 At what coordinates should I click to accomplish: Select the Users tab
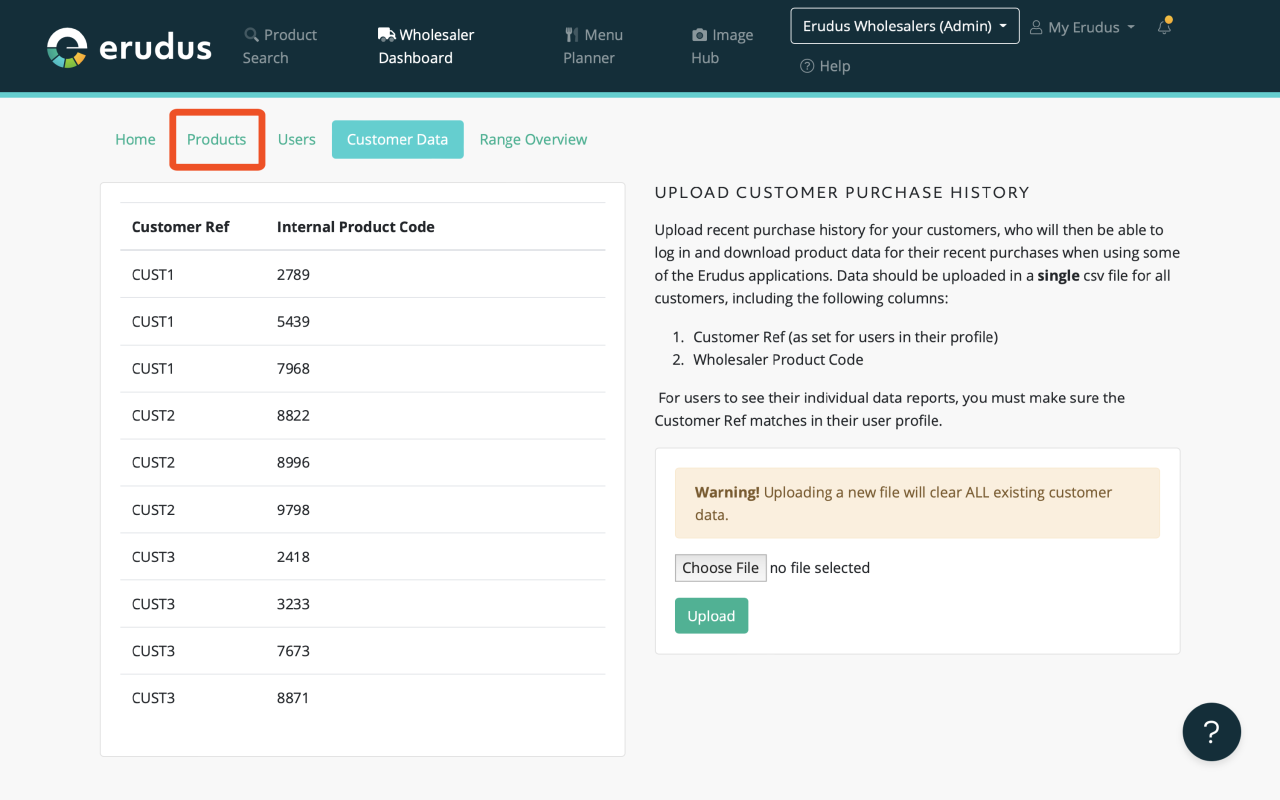pyautogui.click(x=296, y=139)
